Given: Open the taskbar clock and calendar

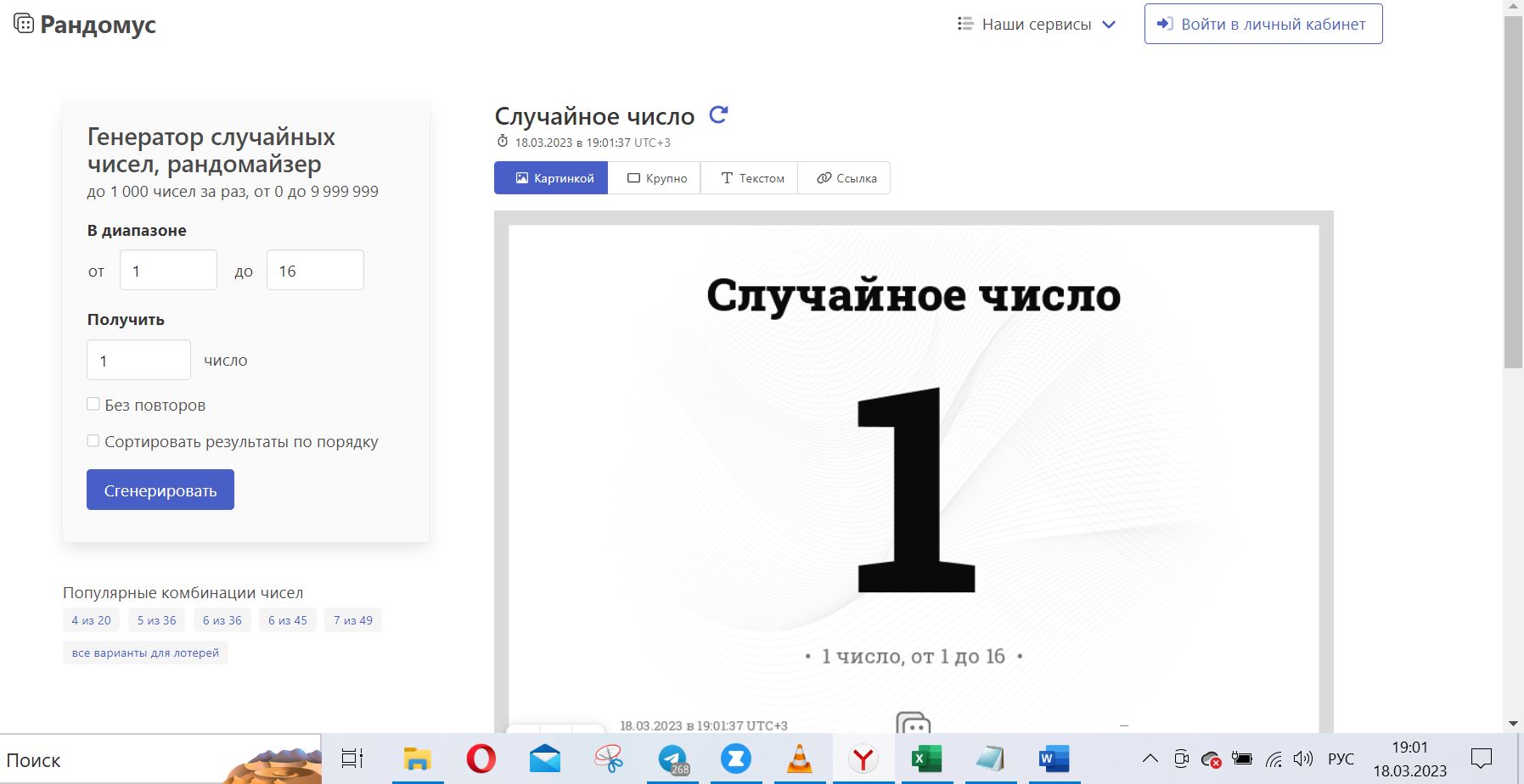Looking at the screenshot, I should click(x=1410, y=759).
